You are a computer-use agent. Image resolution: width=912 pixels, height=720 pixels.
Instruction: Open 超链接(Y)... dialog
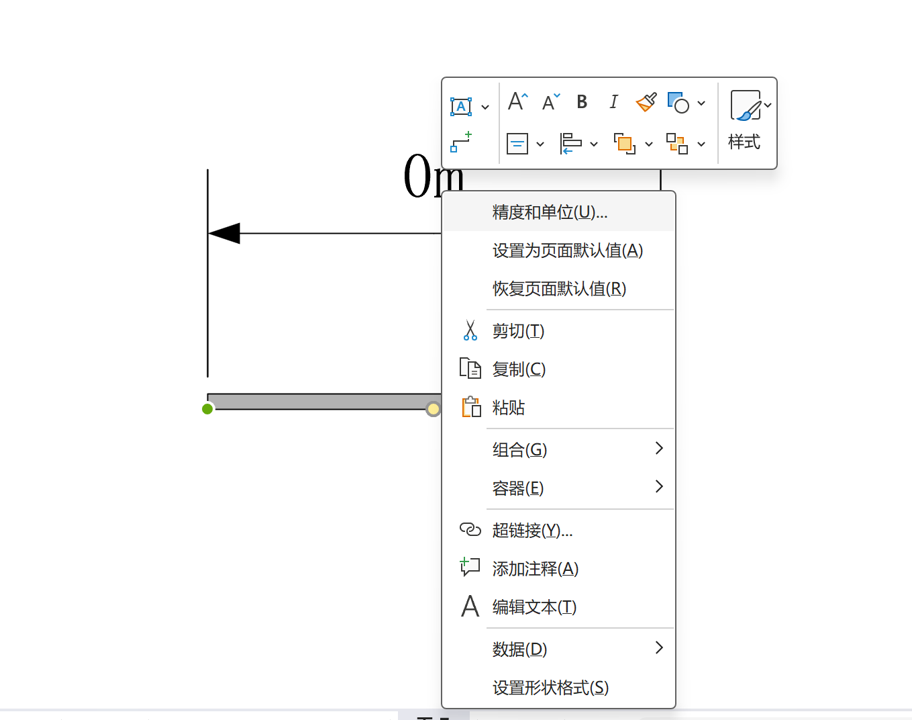pyautogui.click(x=558, y=530)
